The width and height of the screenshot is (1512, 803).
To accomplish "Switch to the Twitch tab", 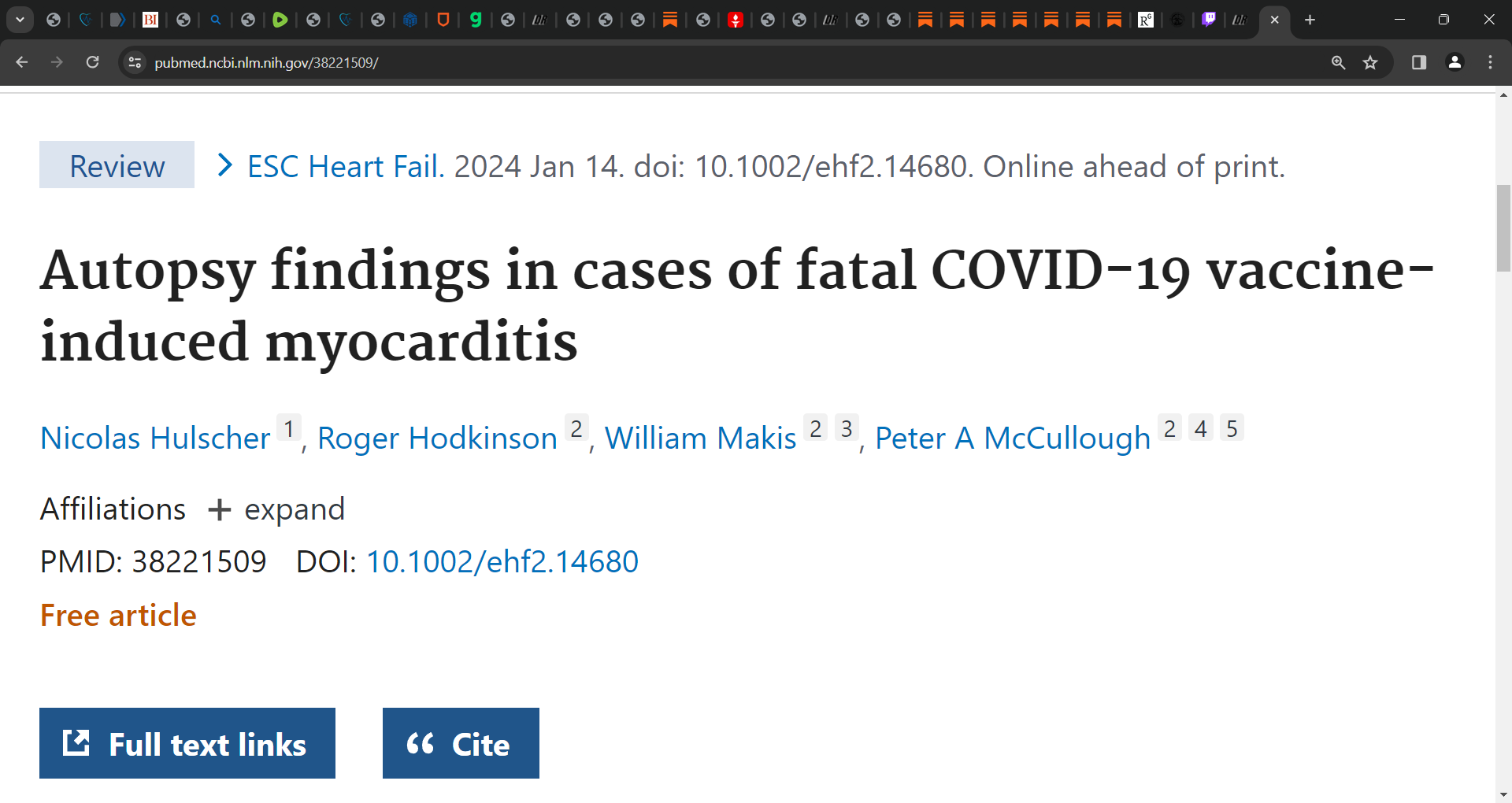I will [x=1210, y=20].
